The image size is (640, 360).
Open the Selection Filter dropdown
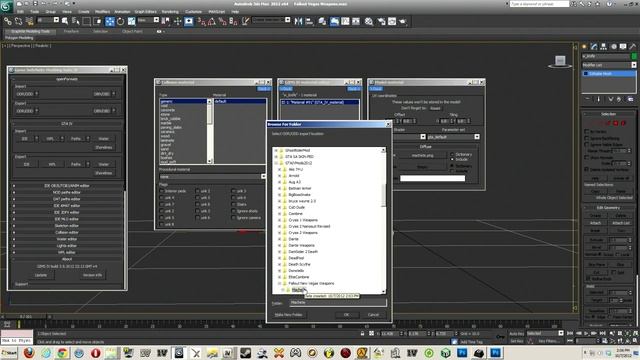47,20
